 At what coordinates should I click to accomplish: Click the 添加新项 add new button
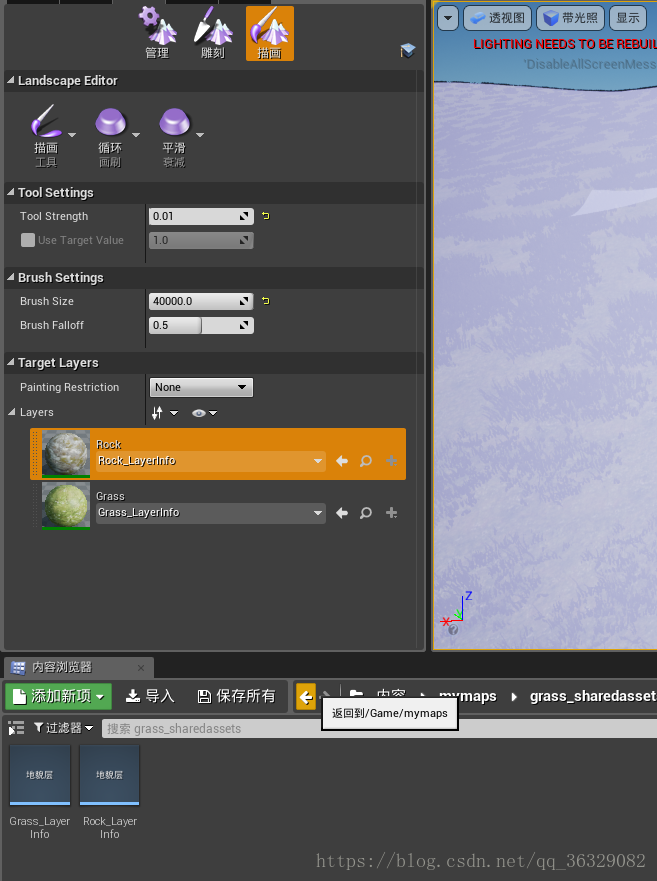(x=58, y=696)
